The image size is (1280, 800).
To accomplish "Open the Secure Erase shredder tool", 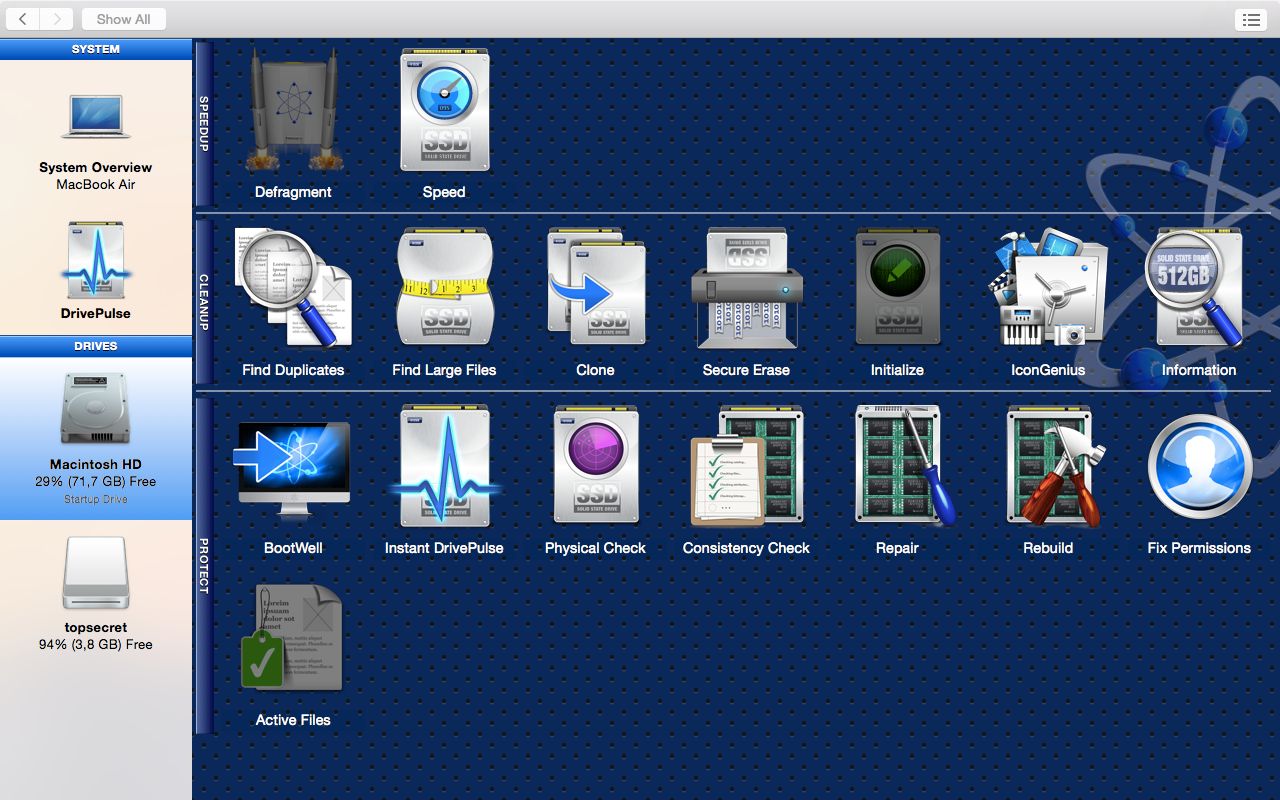I will pos(746,302).
